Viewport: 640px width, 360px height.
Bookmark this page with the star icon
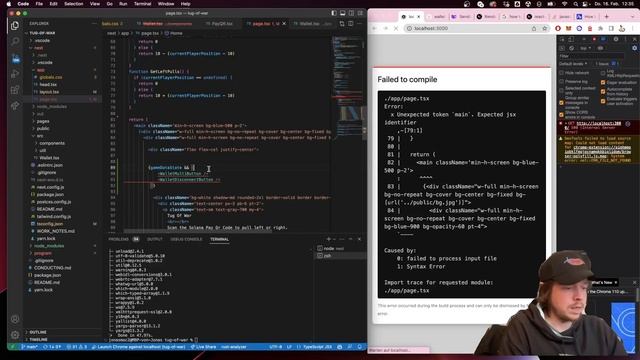point(544,29)
